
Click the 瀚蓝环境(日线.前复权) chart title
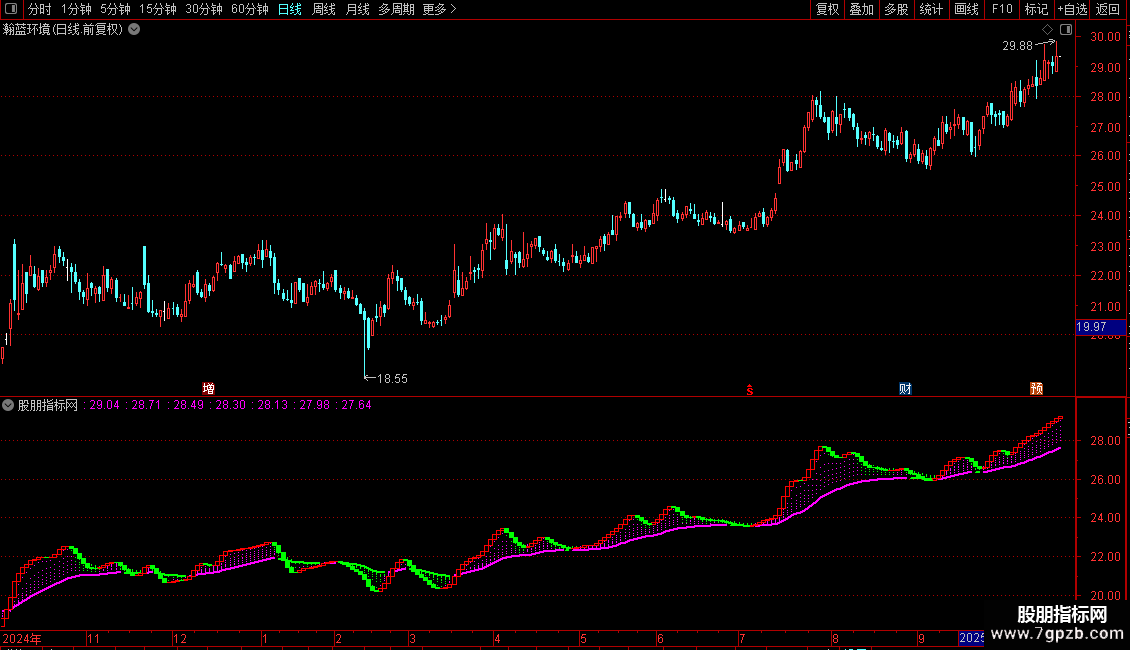tap(63, 30)
